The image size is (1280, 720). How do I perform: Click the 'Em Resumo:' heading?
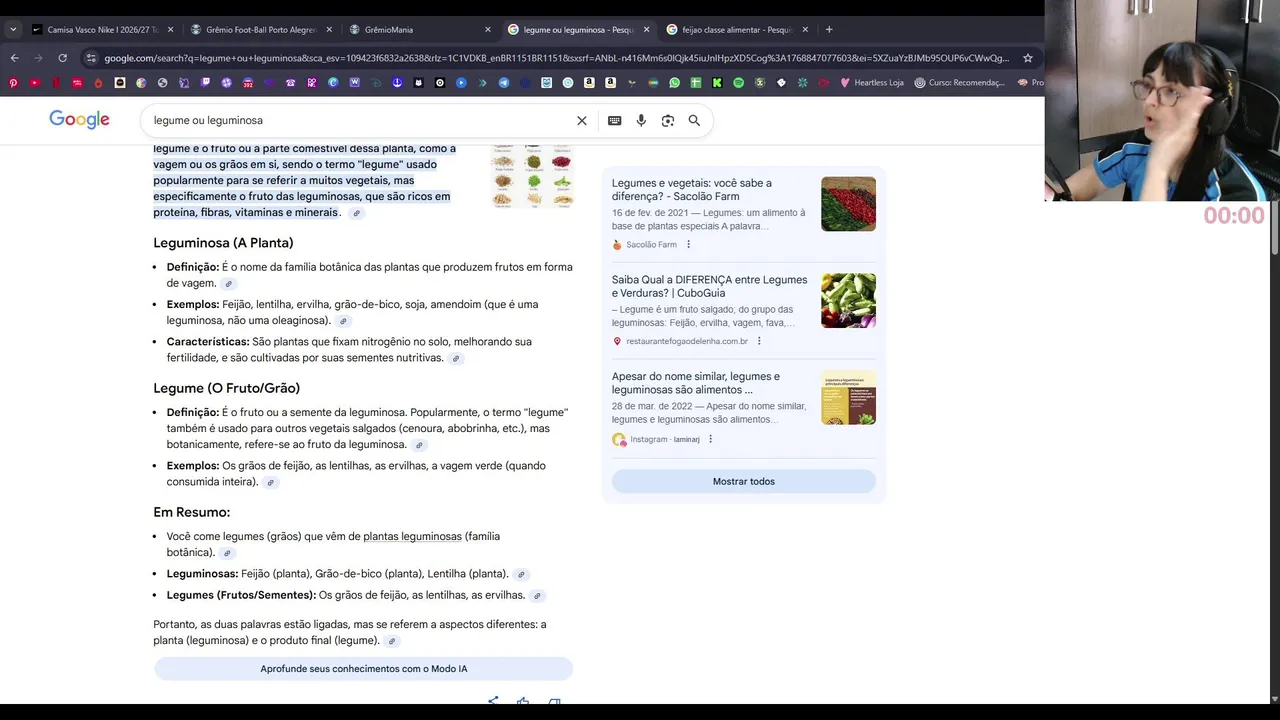pyautogui.click(x=191, y=512)
